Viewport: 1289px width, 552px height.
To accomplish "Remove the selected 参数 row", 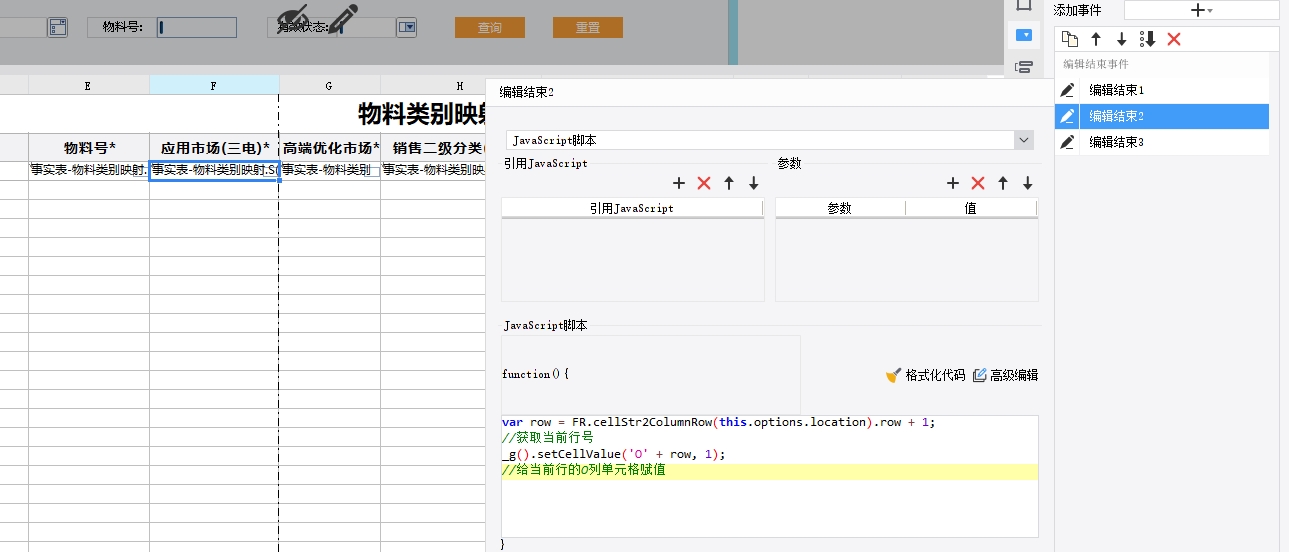I will (x=978, y=183).
